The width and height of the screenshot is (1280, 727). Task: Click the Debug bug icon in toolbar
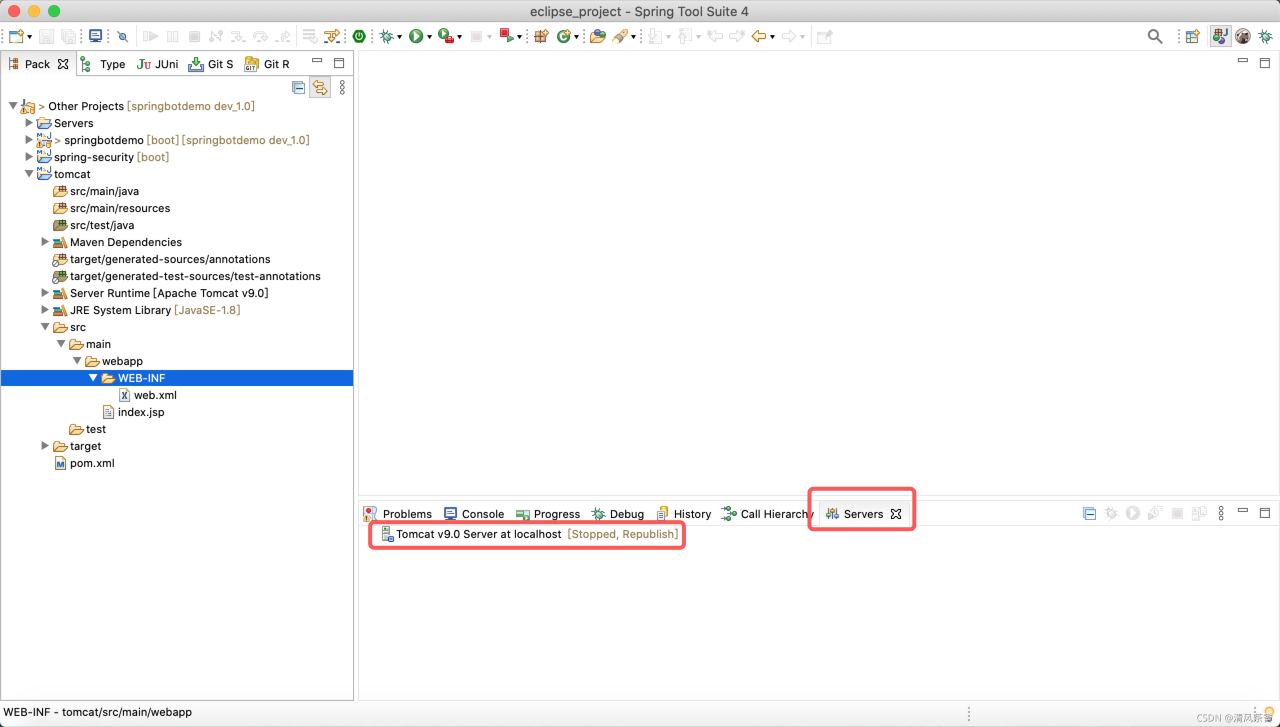386,36
